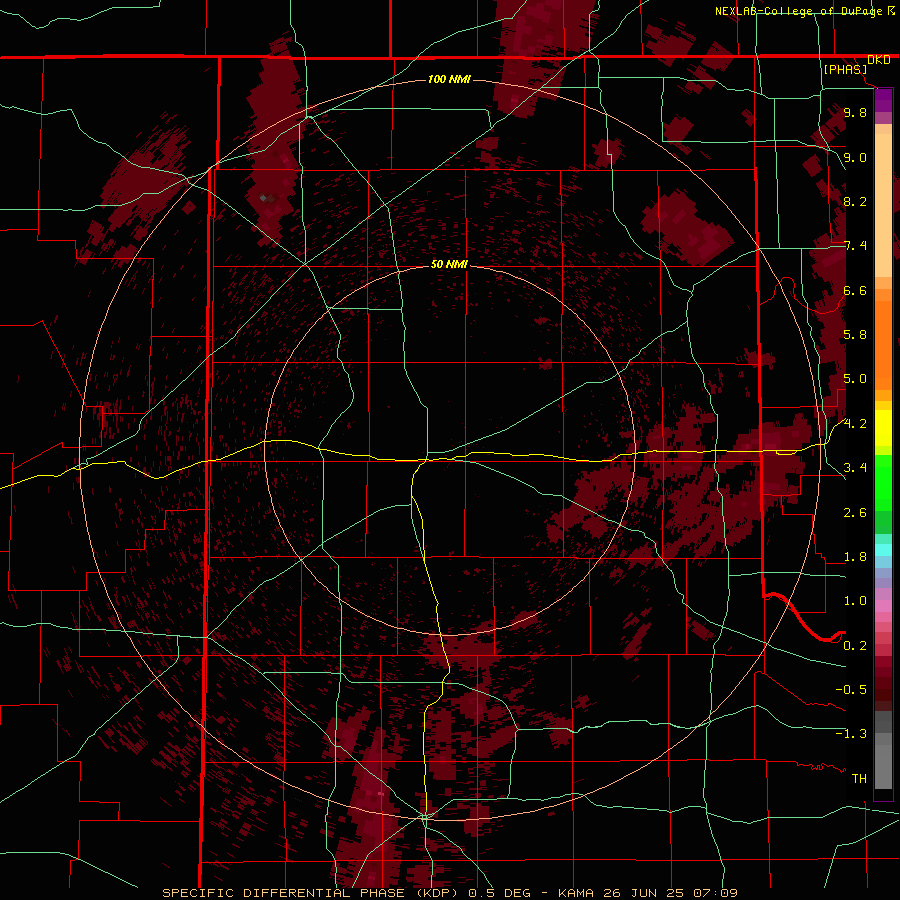This screenshot has height=900, width=900.
Task: Click the KAMA 26 JUN 25 07:09 timestamp
Action: click(647, 893)
